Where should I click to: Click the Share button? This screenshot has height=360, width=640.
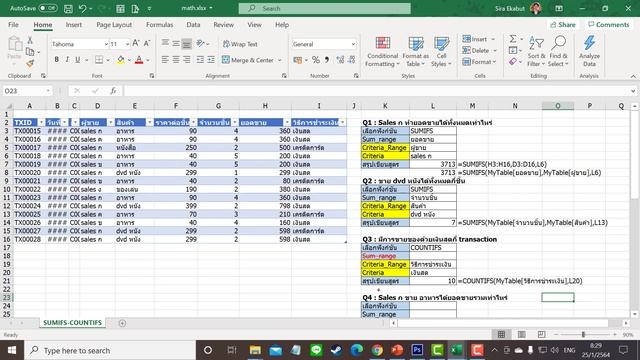point(562,24)
